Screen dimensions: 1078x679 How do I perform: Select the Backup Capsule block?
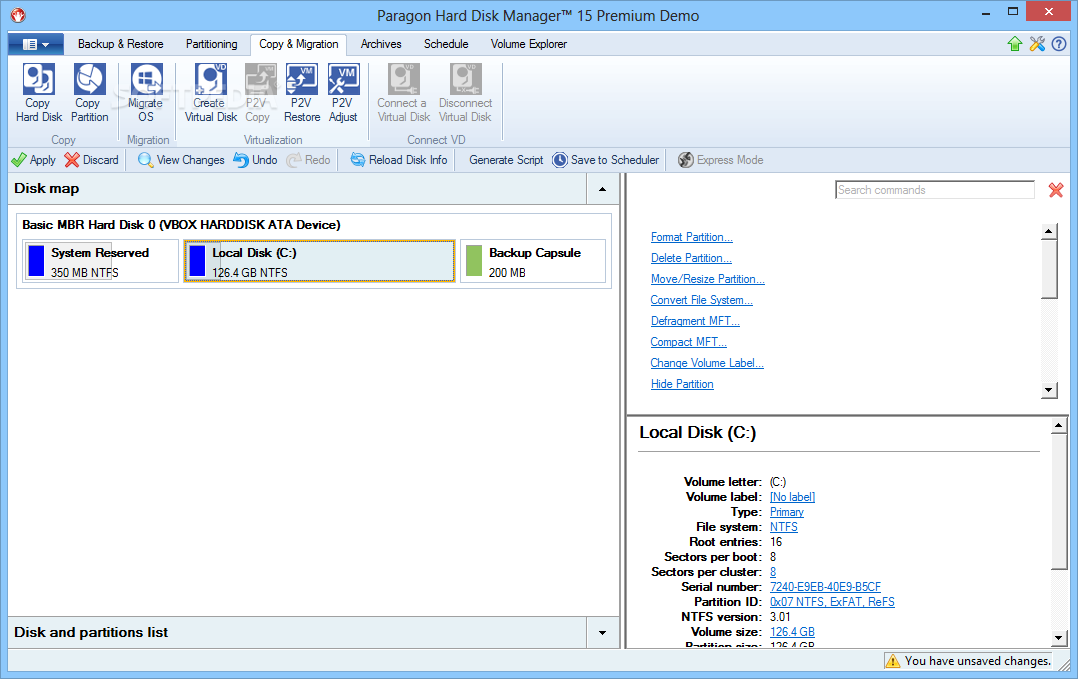(x=534, y=261)
